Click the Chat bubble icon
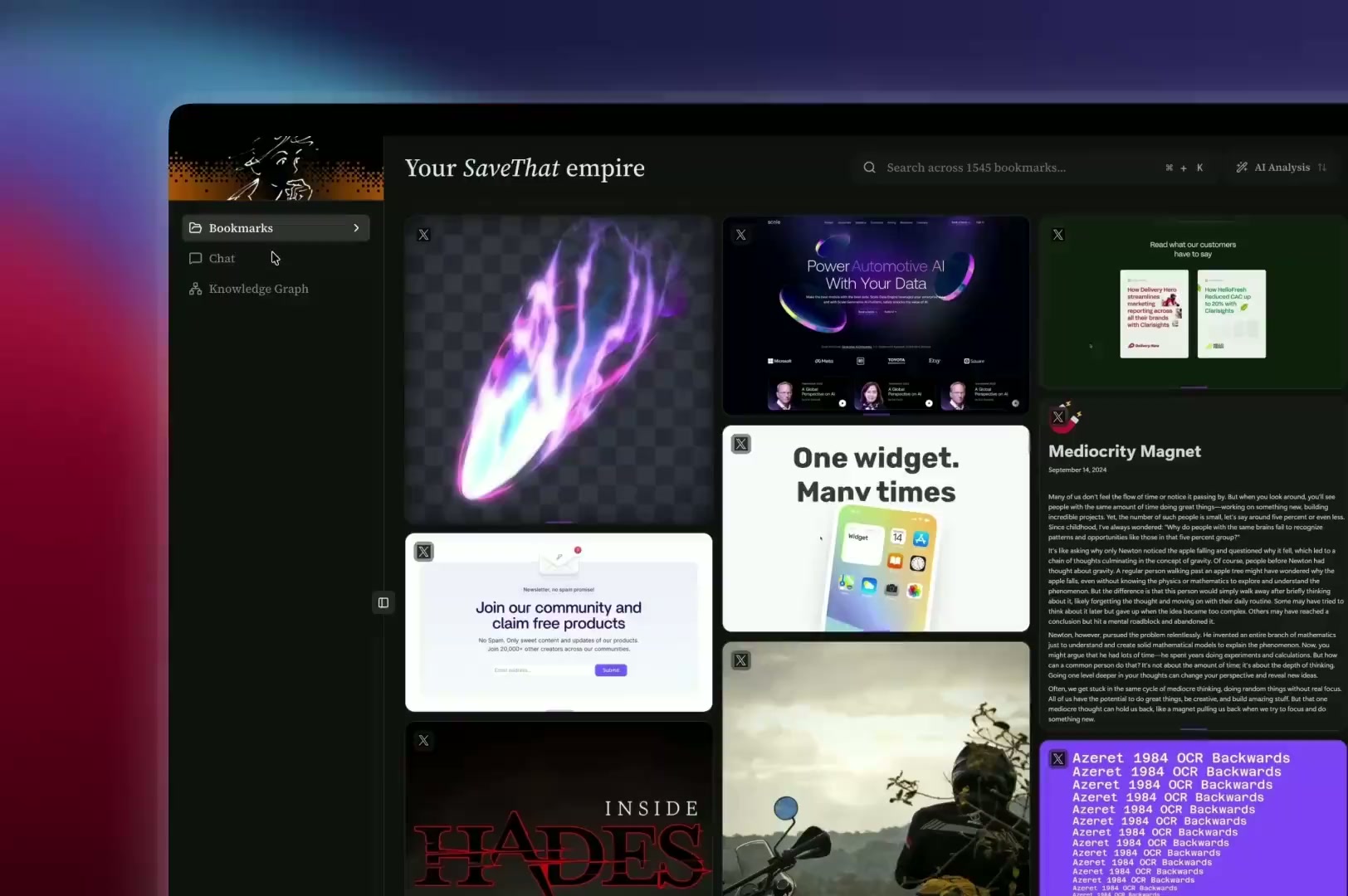1348x896 pixels. [x=196, y=259]
